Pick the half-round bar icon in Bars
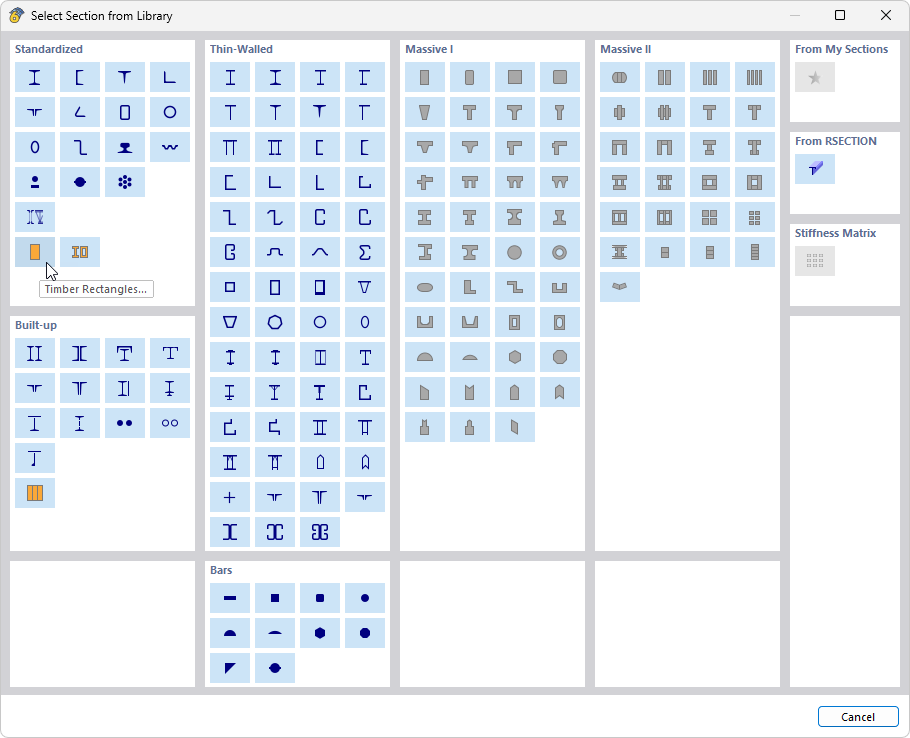This screenshot has width=910, height=738. click(230, 633)
